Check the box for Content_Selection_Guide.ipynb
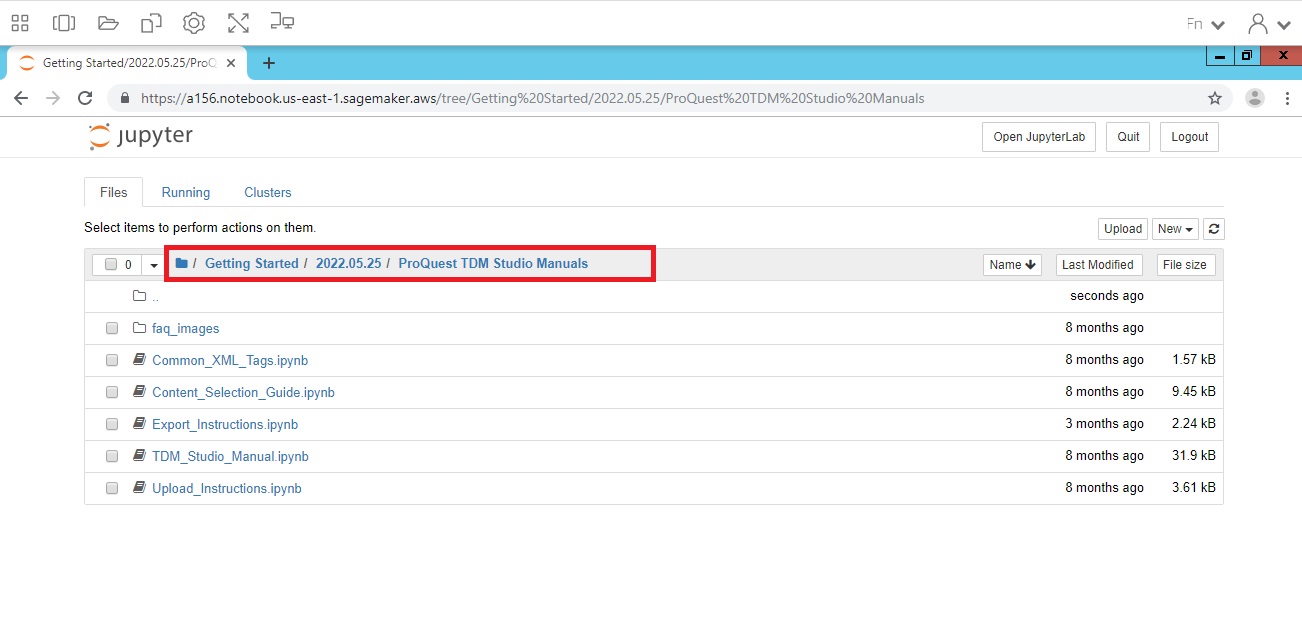This screenshot has height=632, width=1302. (112, 392)
